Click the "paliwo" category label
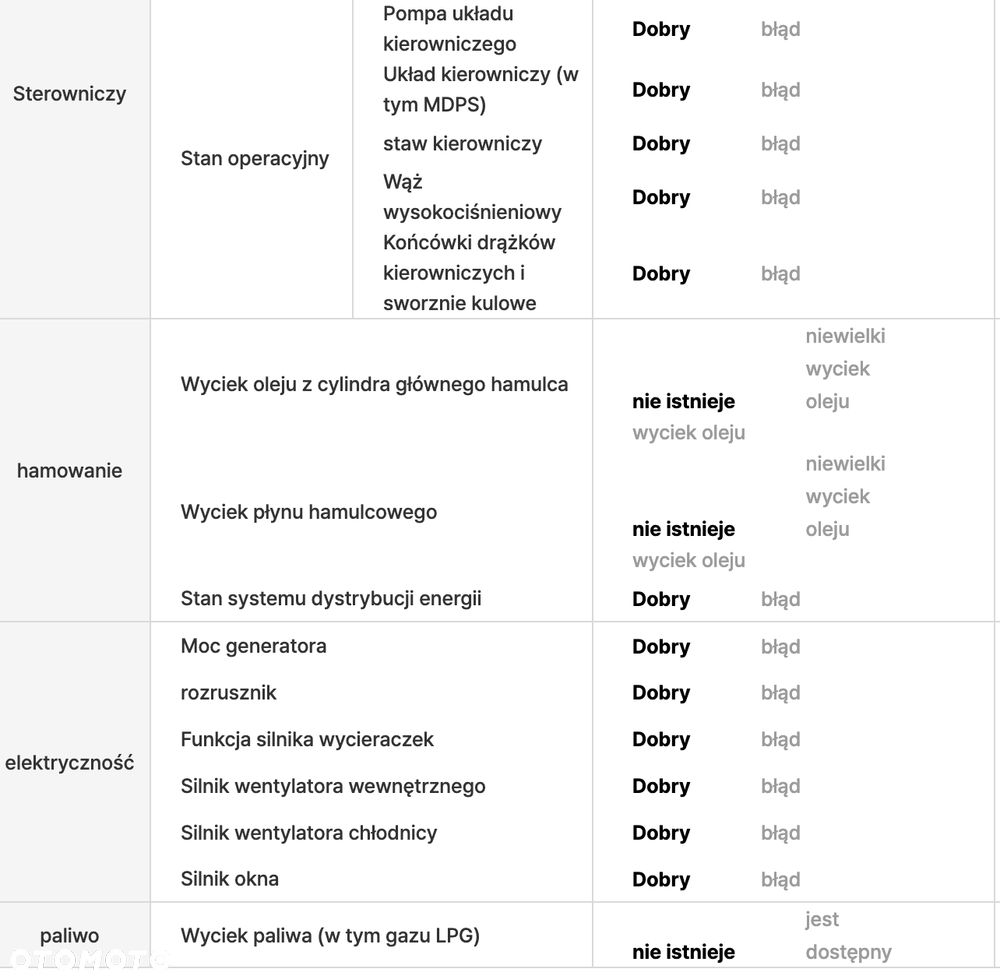Image resolution: width=1000 pixels, height=980 pixels. click(70, 936)
